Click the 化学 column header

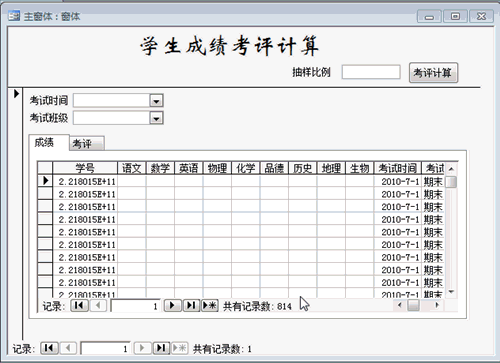pos(246,168)
